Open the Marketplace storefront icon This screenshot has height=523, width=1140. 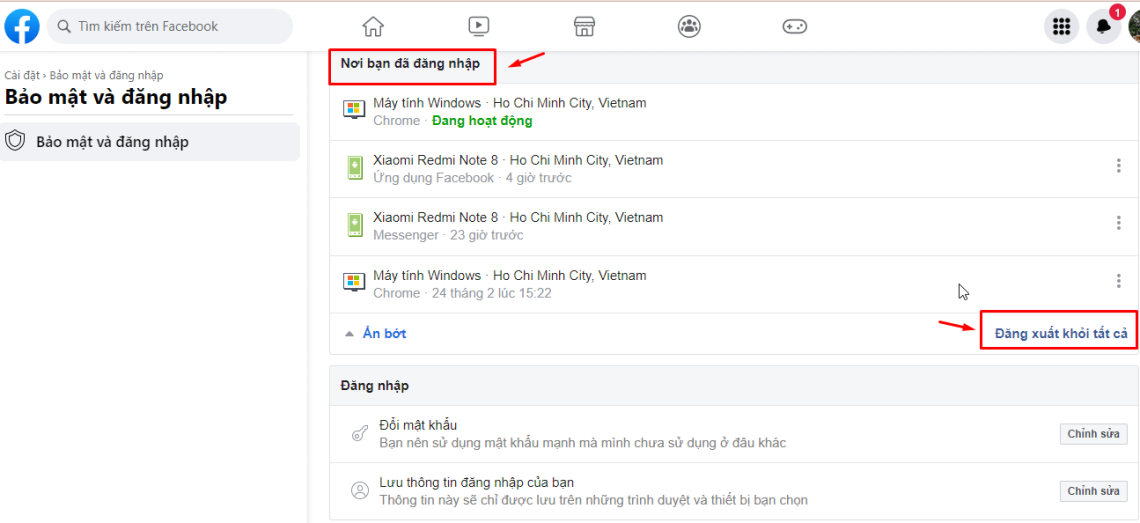coord(584,27)
